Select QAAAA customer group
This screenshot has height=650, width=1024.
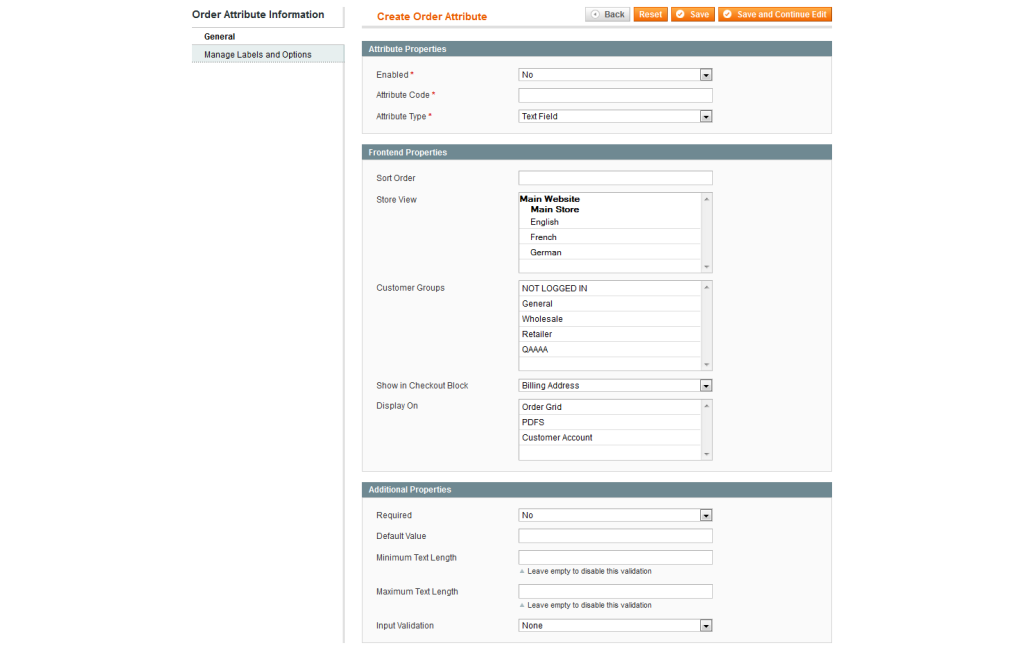[x=610, y=349]
